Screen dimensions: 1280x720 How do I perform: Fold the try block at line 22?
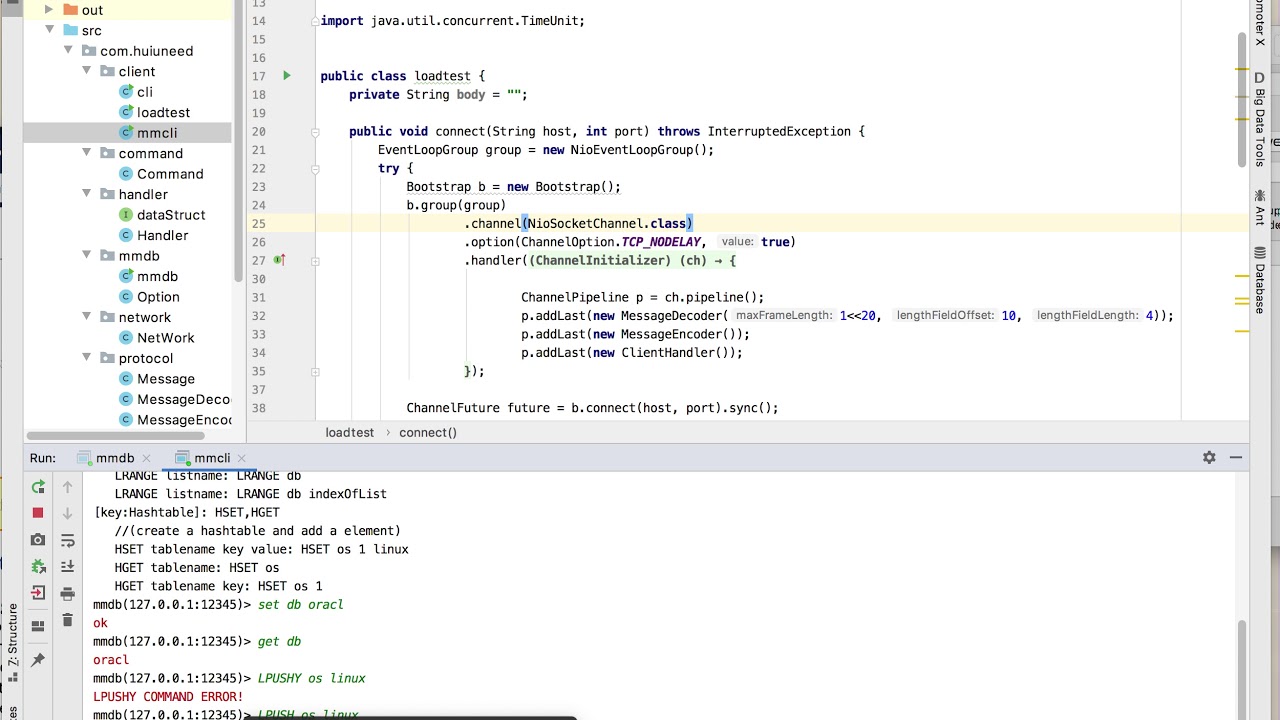pyautogui.click(x=314, y=169)
